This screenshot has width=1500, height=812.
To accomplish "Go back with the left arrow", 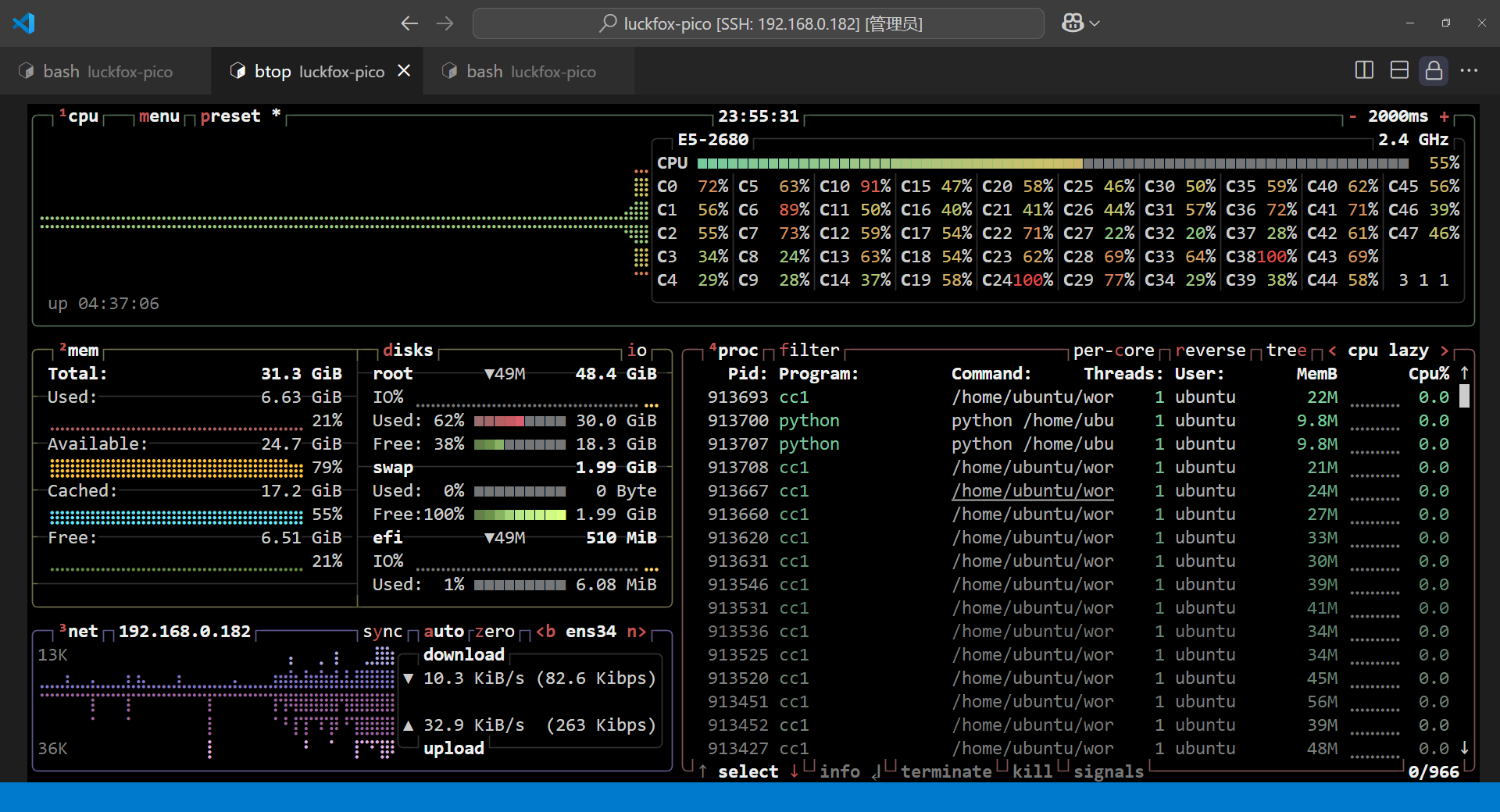I will tap(409, 23).
